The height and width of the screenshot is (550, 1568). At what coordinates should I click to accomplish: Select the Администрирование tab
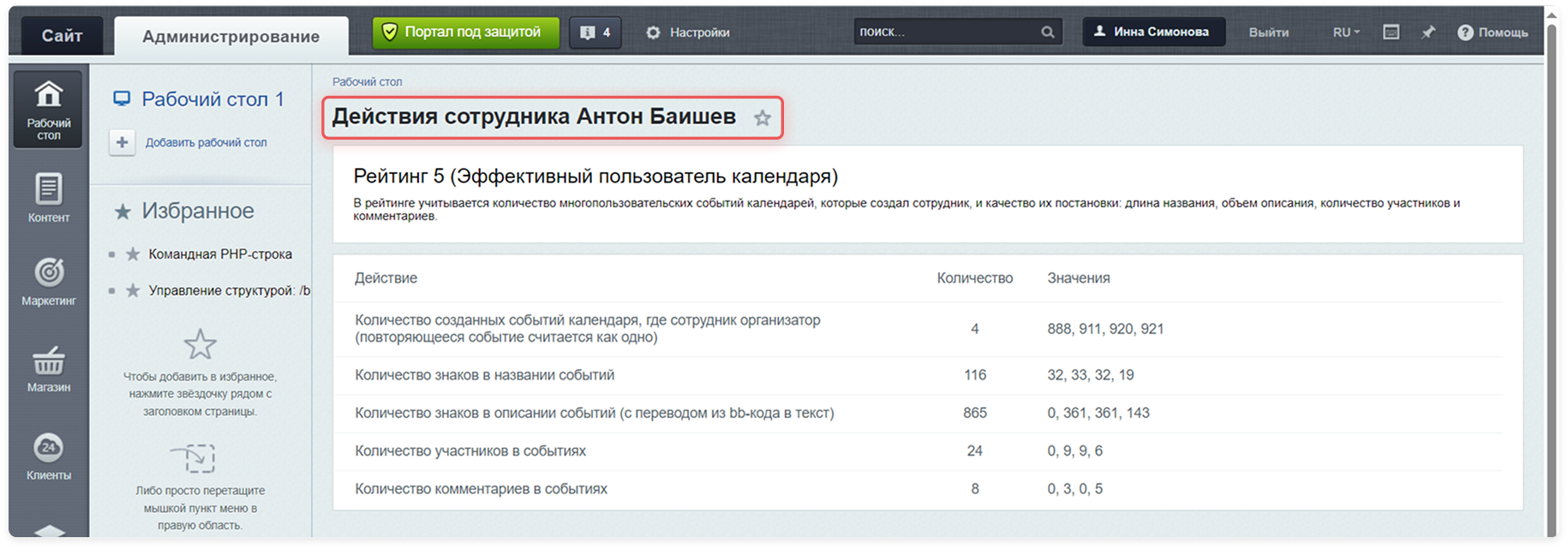tap(230, 36)
